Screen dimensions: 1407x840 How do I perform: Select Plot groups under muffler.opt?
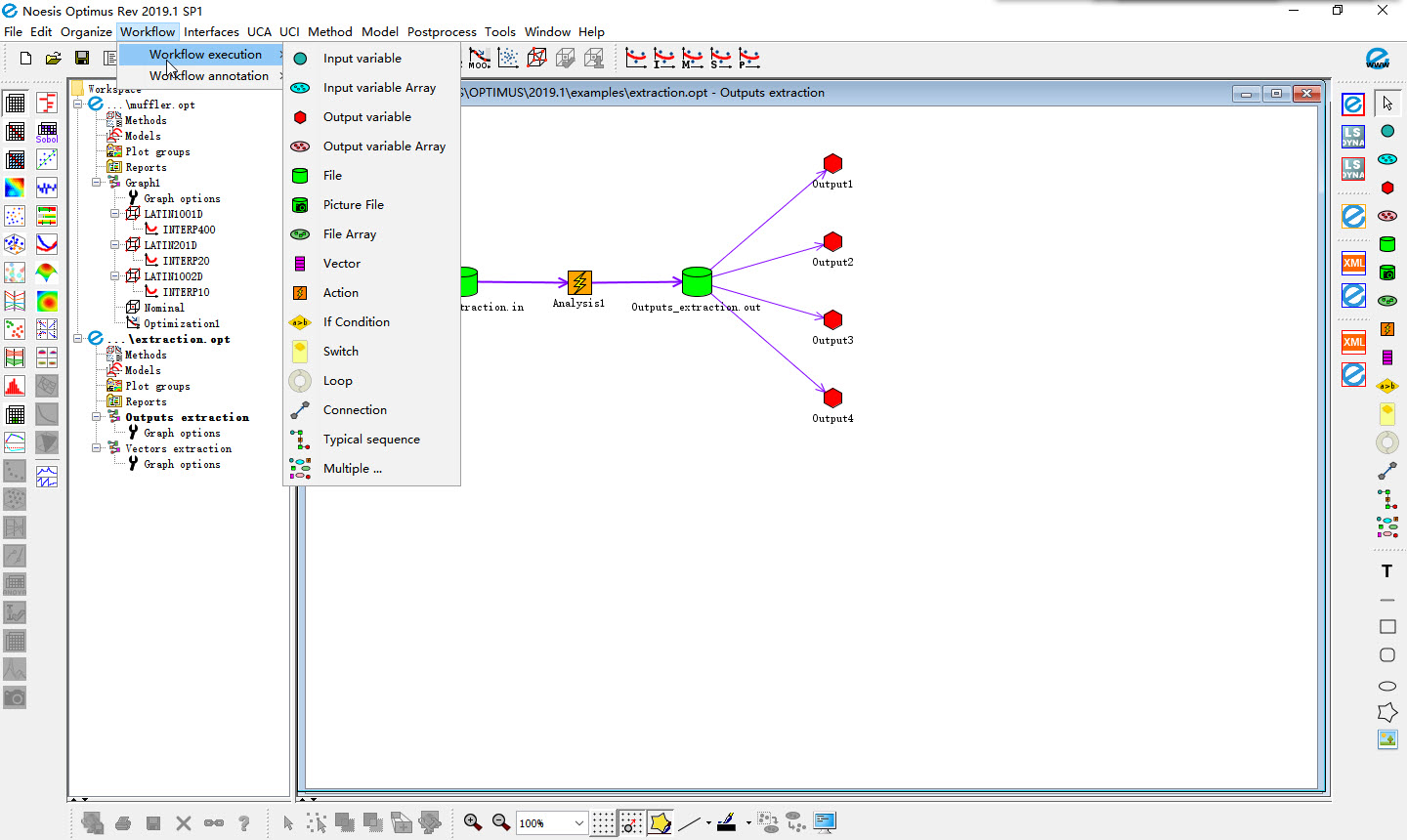click(157, 151)
